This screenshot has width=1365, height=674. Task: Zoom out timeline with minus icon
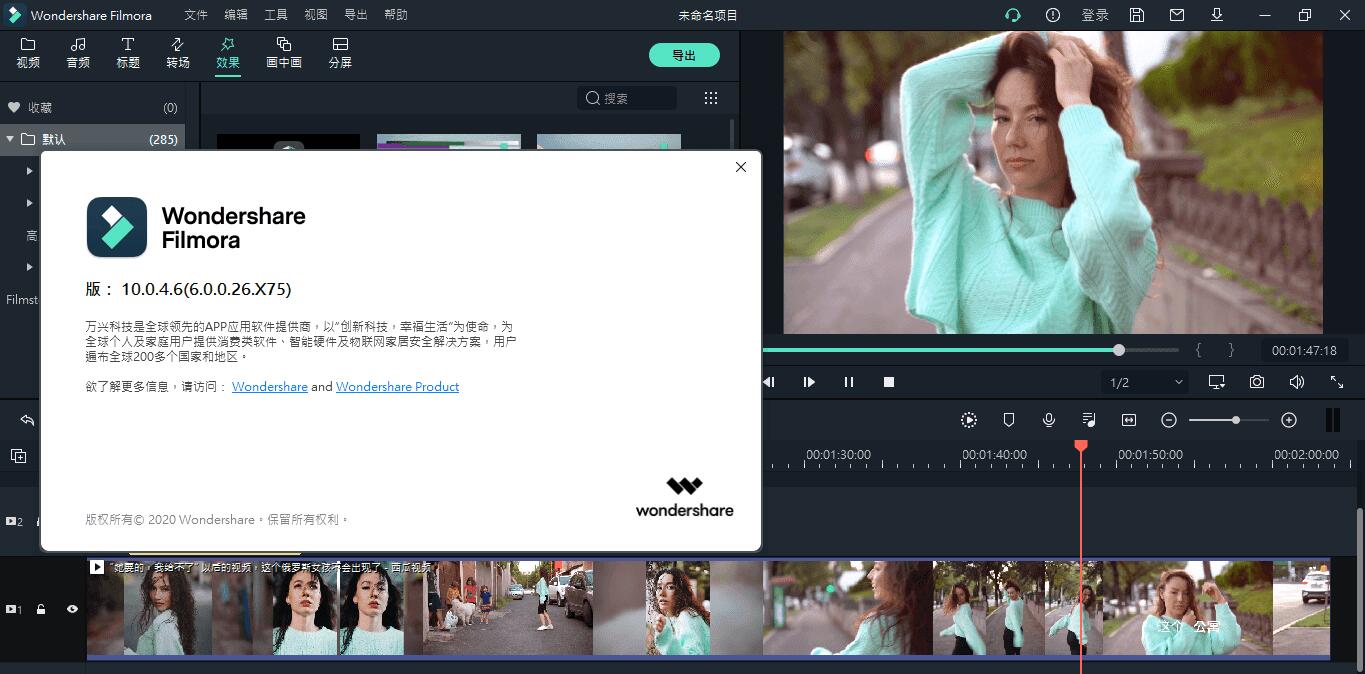click(x=1169, y=420)
